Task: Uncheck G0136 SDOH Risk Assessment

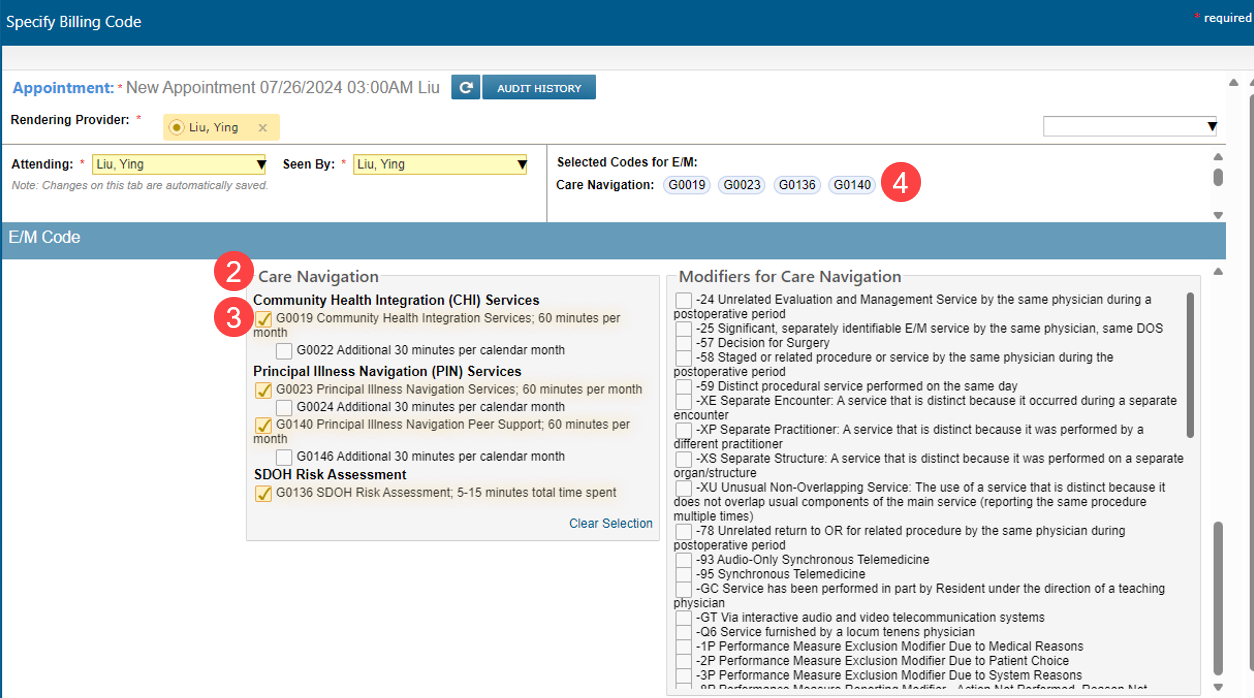Action: (264, 493)
